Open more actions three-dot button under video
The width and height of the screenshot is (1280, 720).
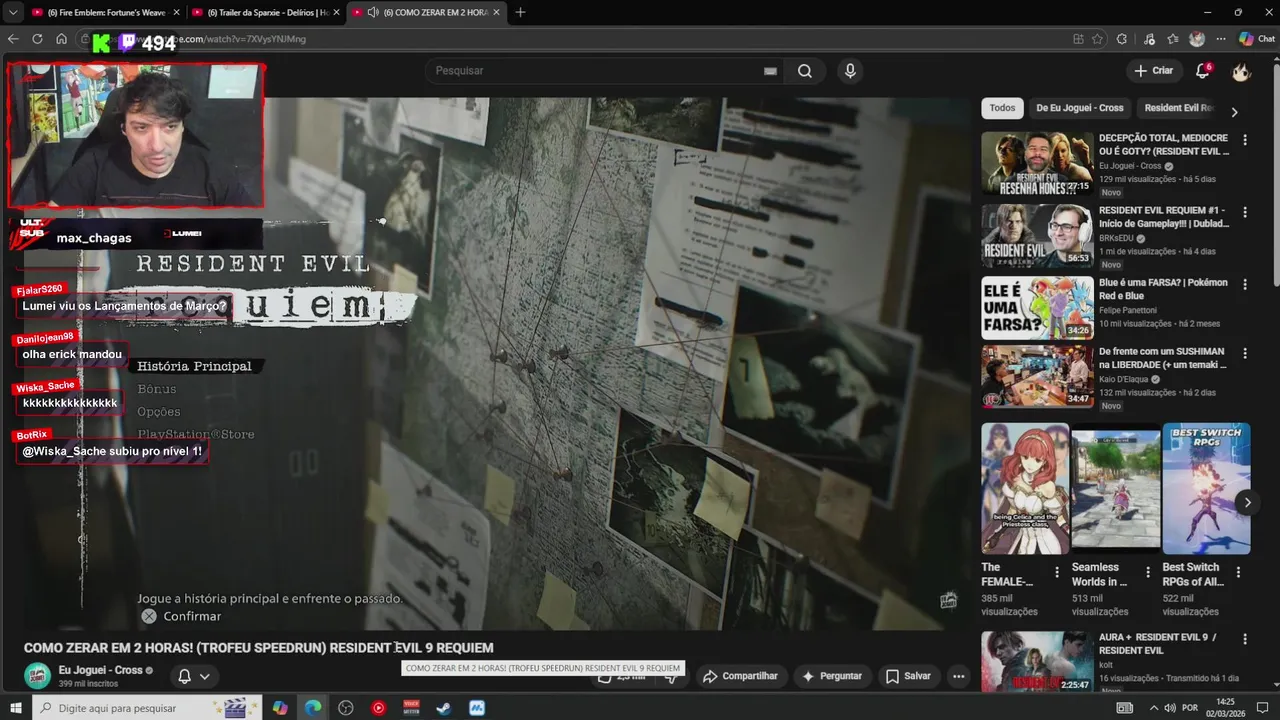pos(959,676)
